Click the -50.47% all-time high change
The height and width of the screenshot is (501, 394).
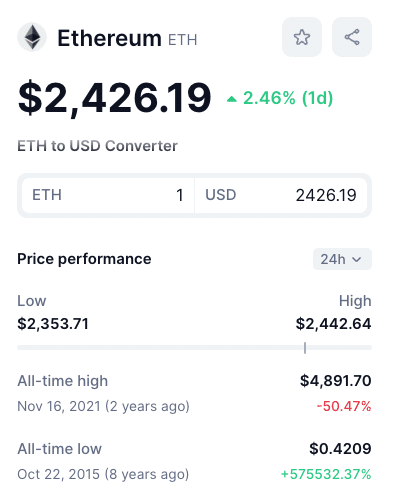point(344,406)
